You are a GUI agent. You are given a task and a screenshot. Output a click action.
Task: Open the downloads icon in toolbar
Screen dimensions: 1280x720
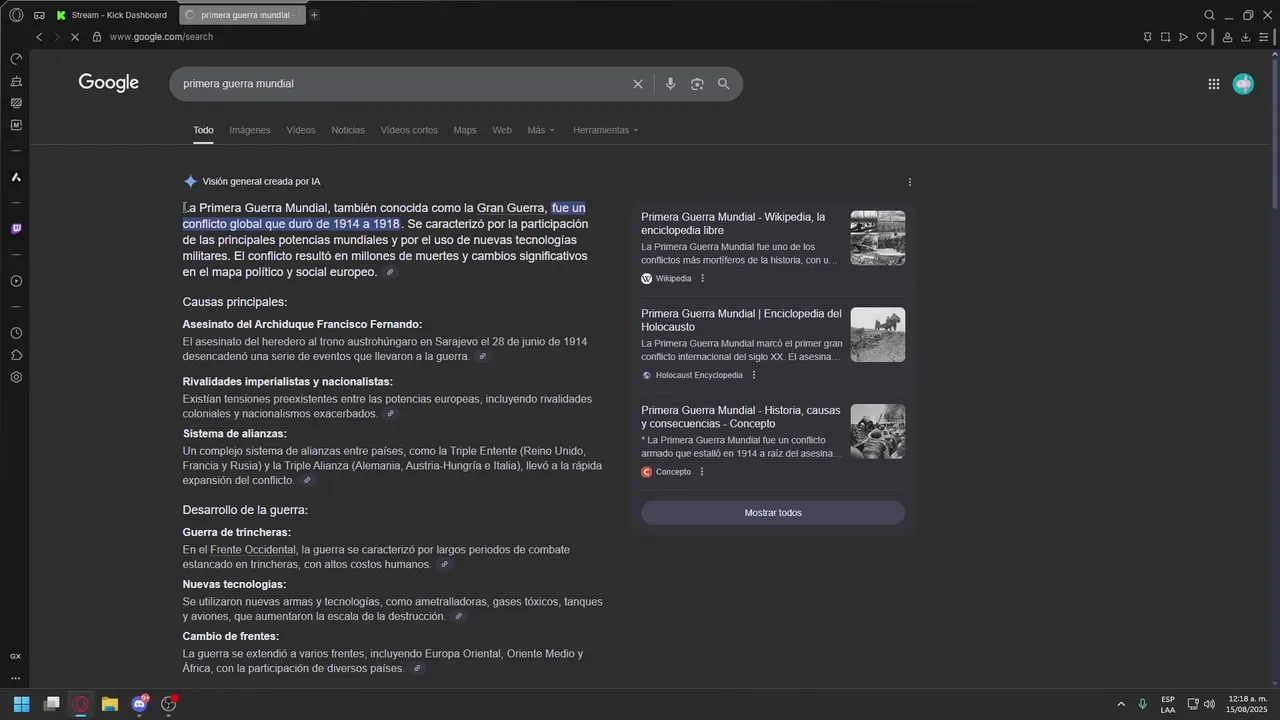click(x=1245, y=37)
